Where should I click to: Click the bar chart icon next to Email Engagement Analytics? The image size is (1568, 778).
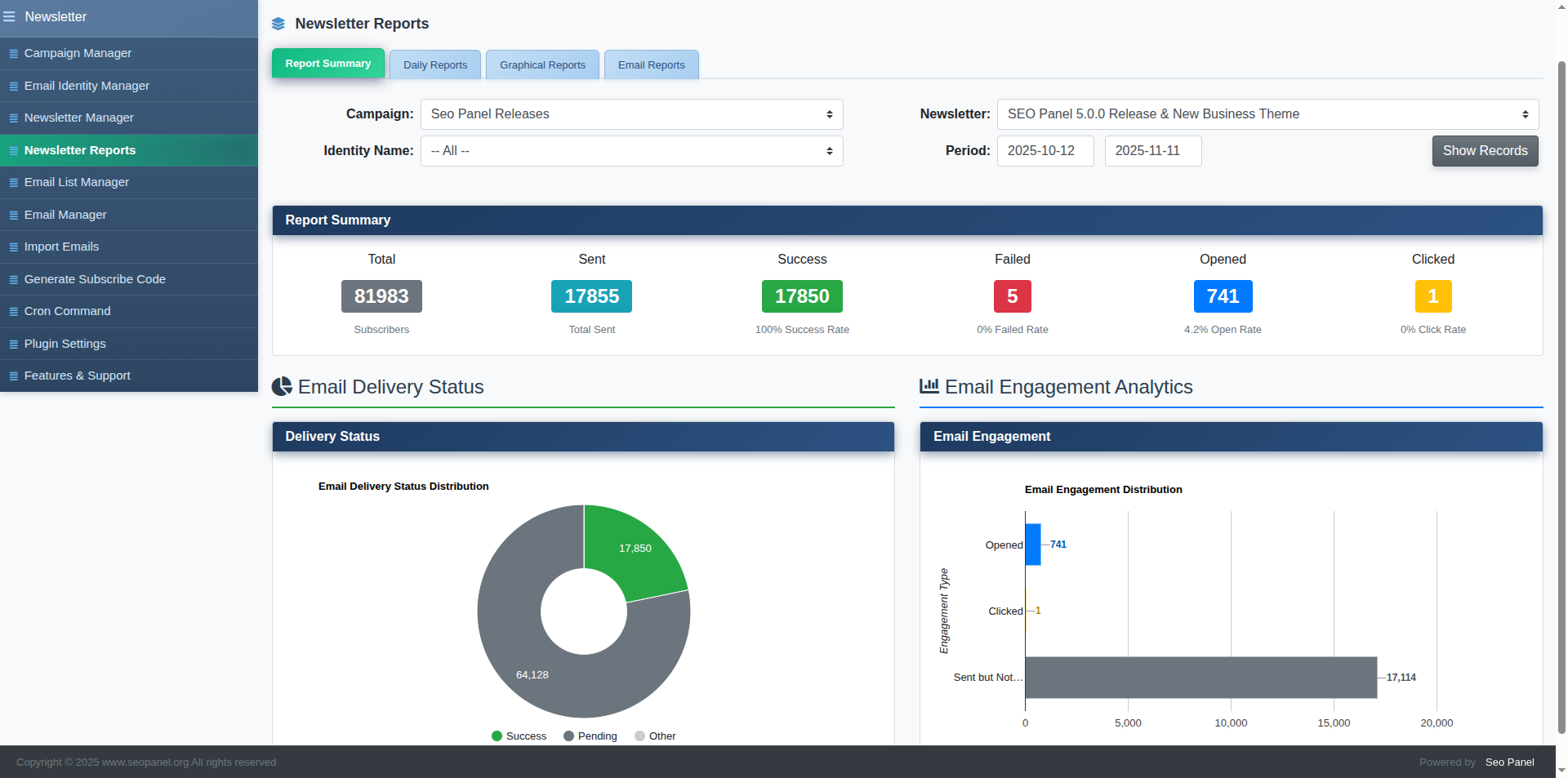click(x=929, y=385)
